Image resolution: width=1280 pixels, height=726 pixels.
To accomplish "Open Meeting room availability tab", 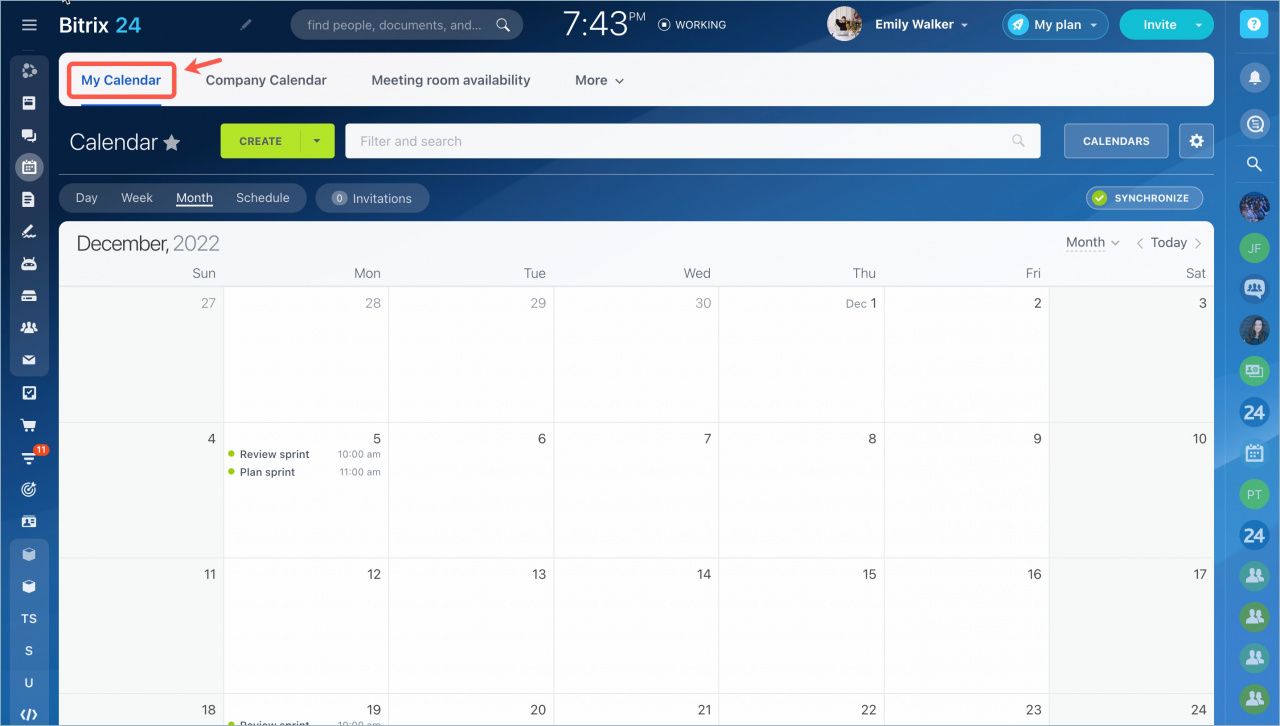I will click(x=451, y=80).
